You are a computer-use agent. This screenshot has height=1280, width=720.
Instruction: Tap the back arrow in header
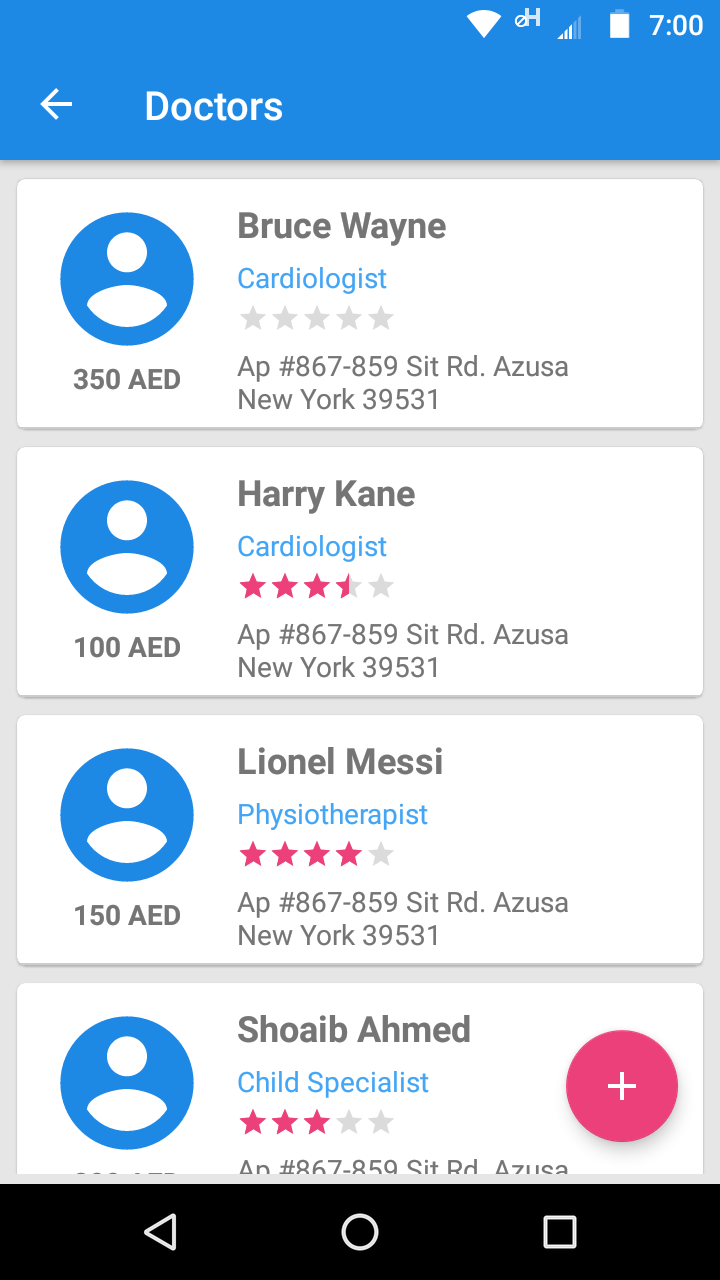[56, 105]
